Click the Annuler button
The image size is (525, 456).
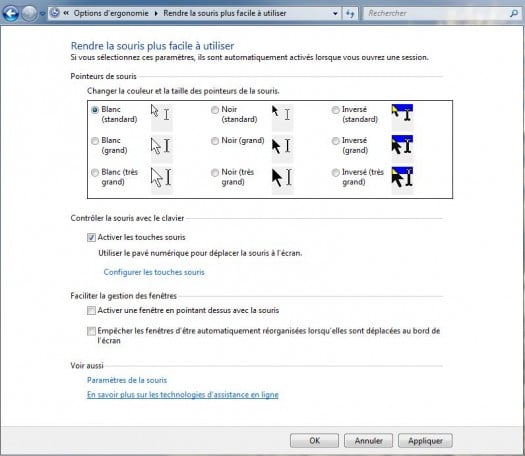click(x=368, y=441)
